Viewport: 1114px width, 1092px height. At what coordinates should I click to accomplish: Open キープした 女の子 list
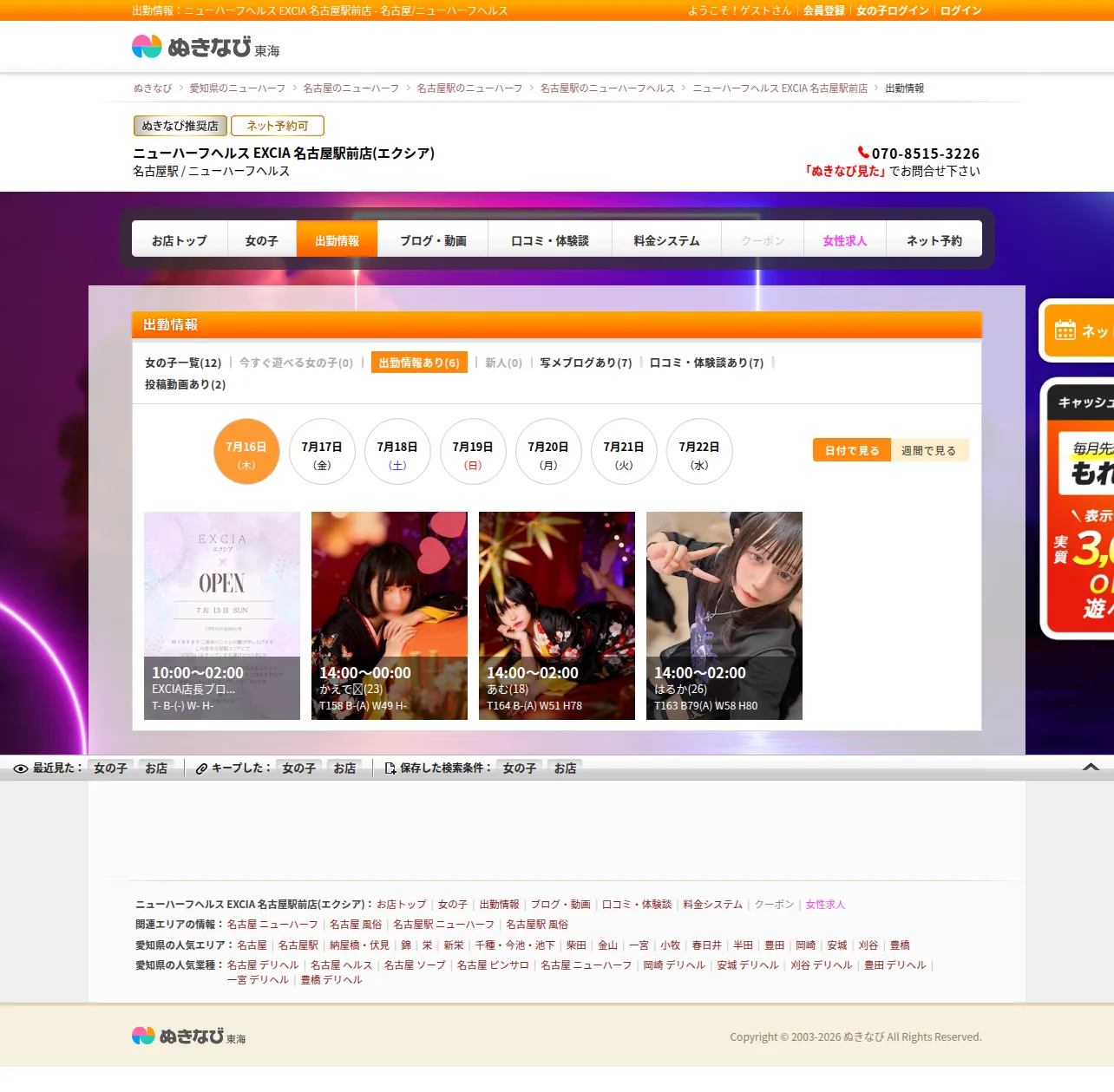[x=298, y=768]
